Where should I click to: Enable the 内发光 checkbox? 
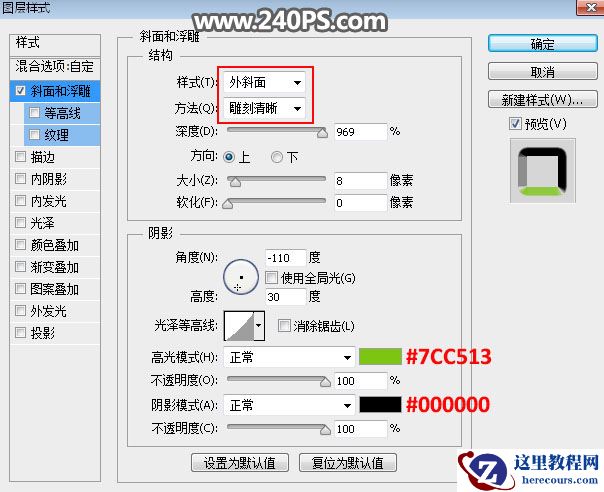click(x=20, y=200)
